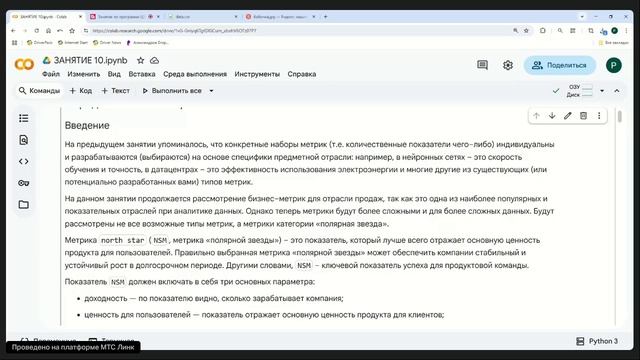640x360 pixels.
Task: Open the cell's three-dot more options
Action: click(x=599, y=116)
